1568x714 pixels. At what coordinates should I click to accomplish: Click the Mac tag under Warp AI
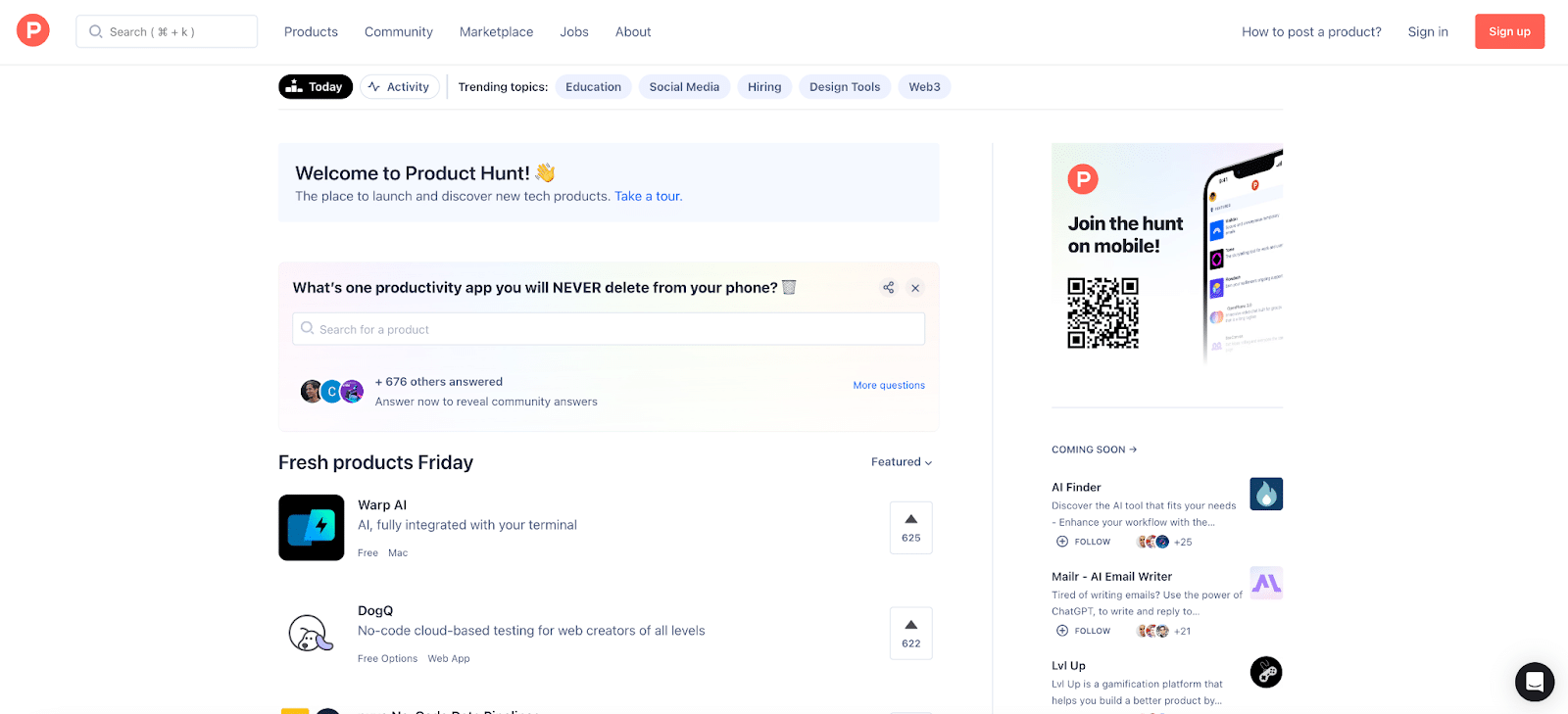[398, 553]
